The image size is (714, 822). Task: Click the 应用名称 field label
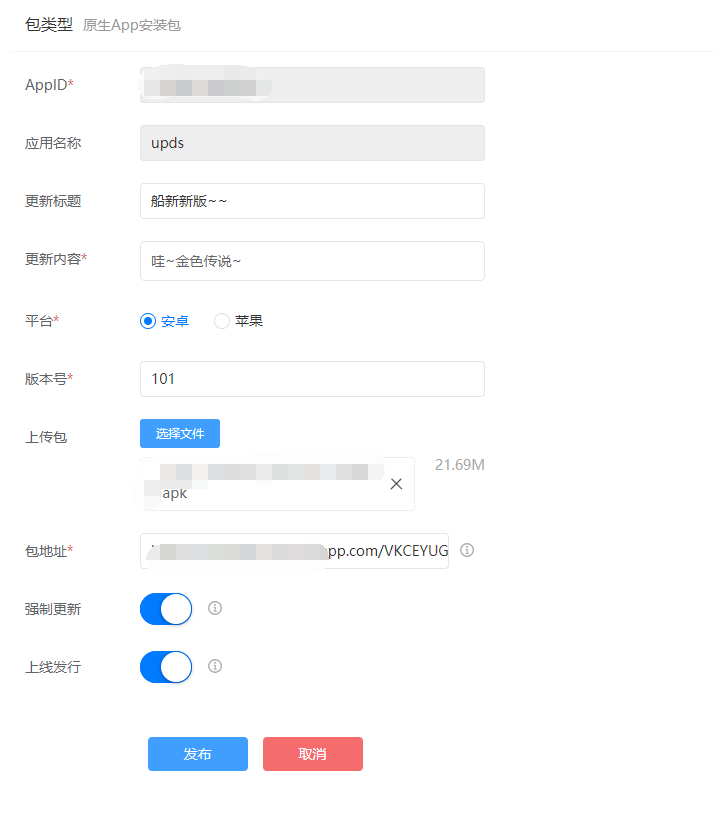(53, 143)
